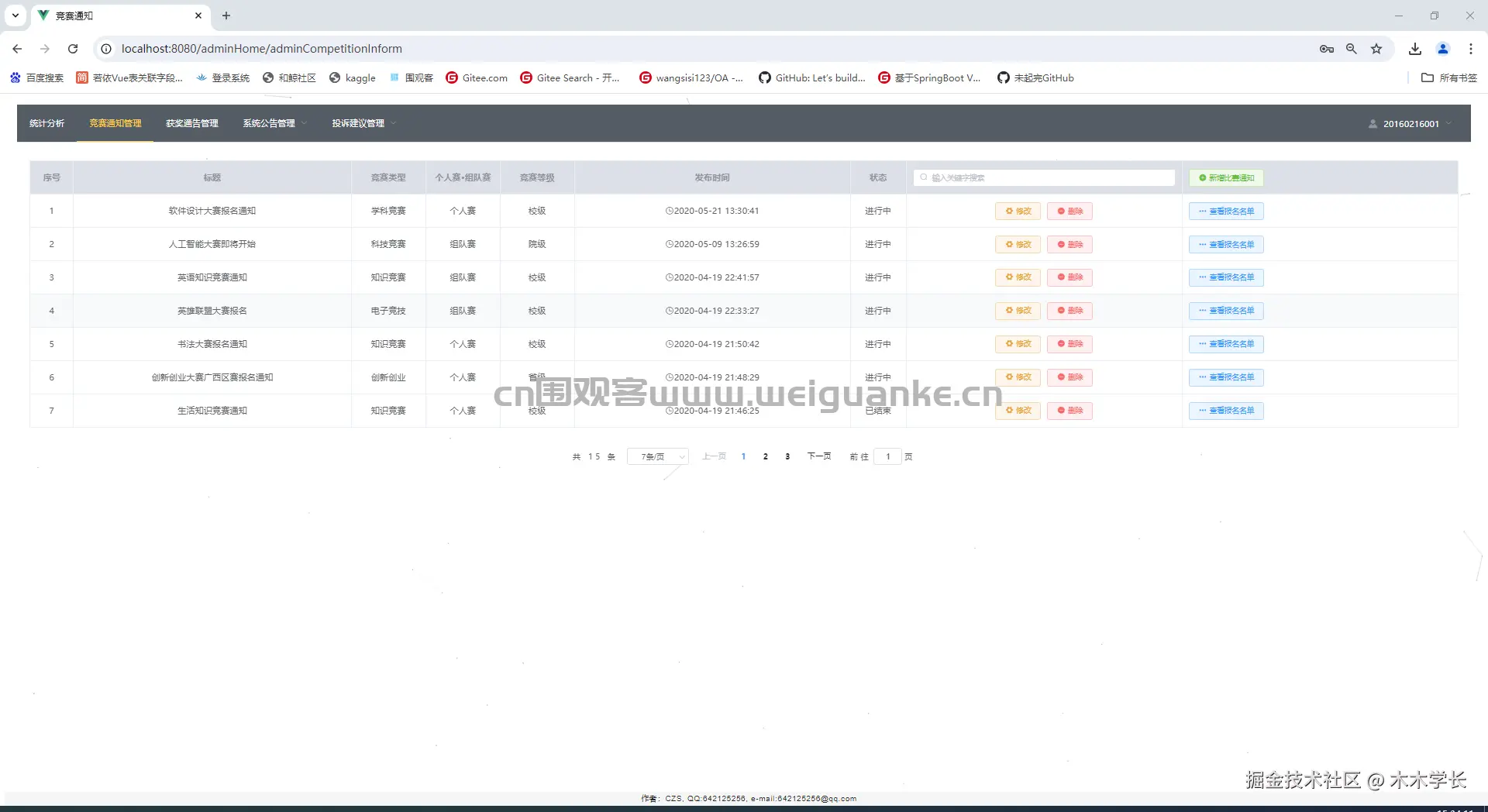This screenshot has height=812, width=1488.
Task: Open the tab search dropdown
Action: coord(15,15)
